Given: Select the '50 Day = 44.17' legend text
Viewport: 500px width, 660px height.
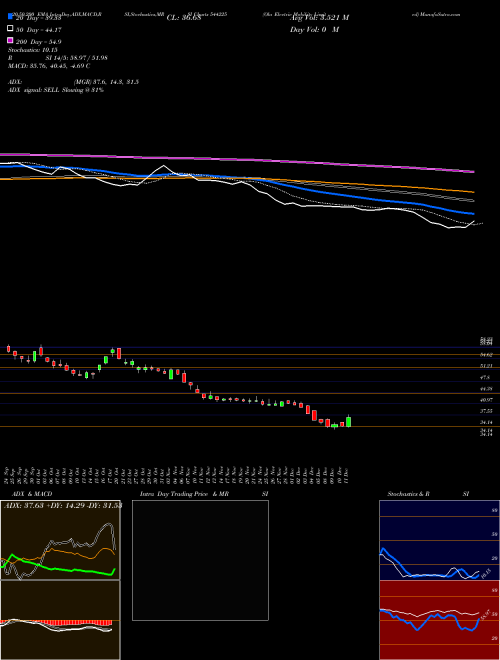Looking at the screenshot, I should [39, 30].
